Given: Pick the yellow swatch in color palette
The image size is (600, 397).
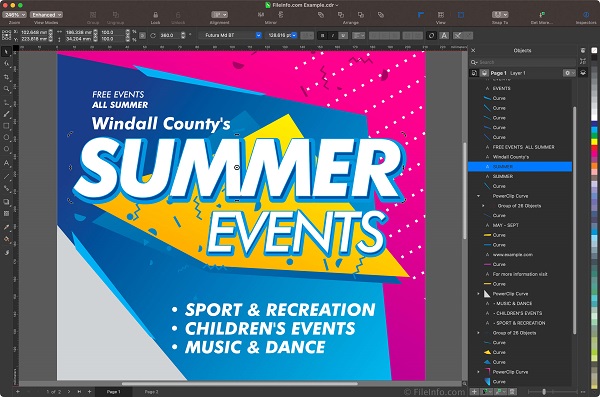Looking at the screenshot, I should pyautogui.click(x=594, y=142).
